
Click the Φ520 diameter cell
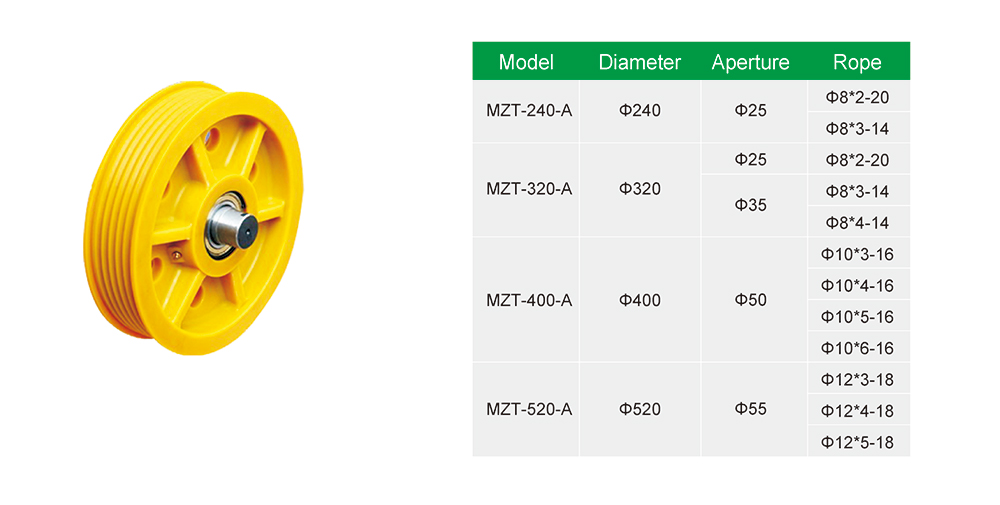pos(640,409)
